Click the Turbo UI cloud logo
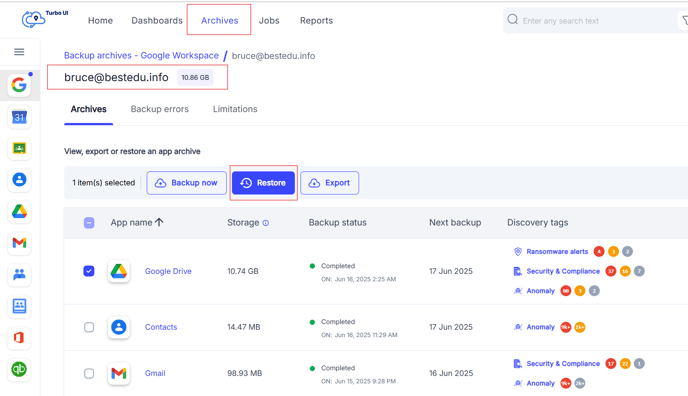 [x=33, y=19]
